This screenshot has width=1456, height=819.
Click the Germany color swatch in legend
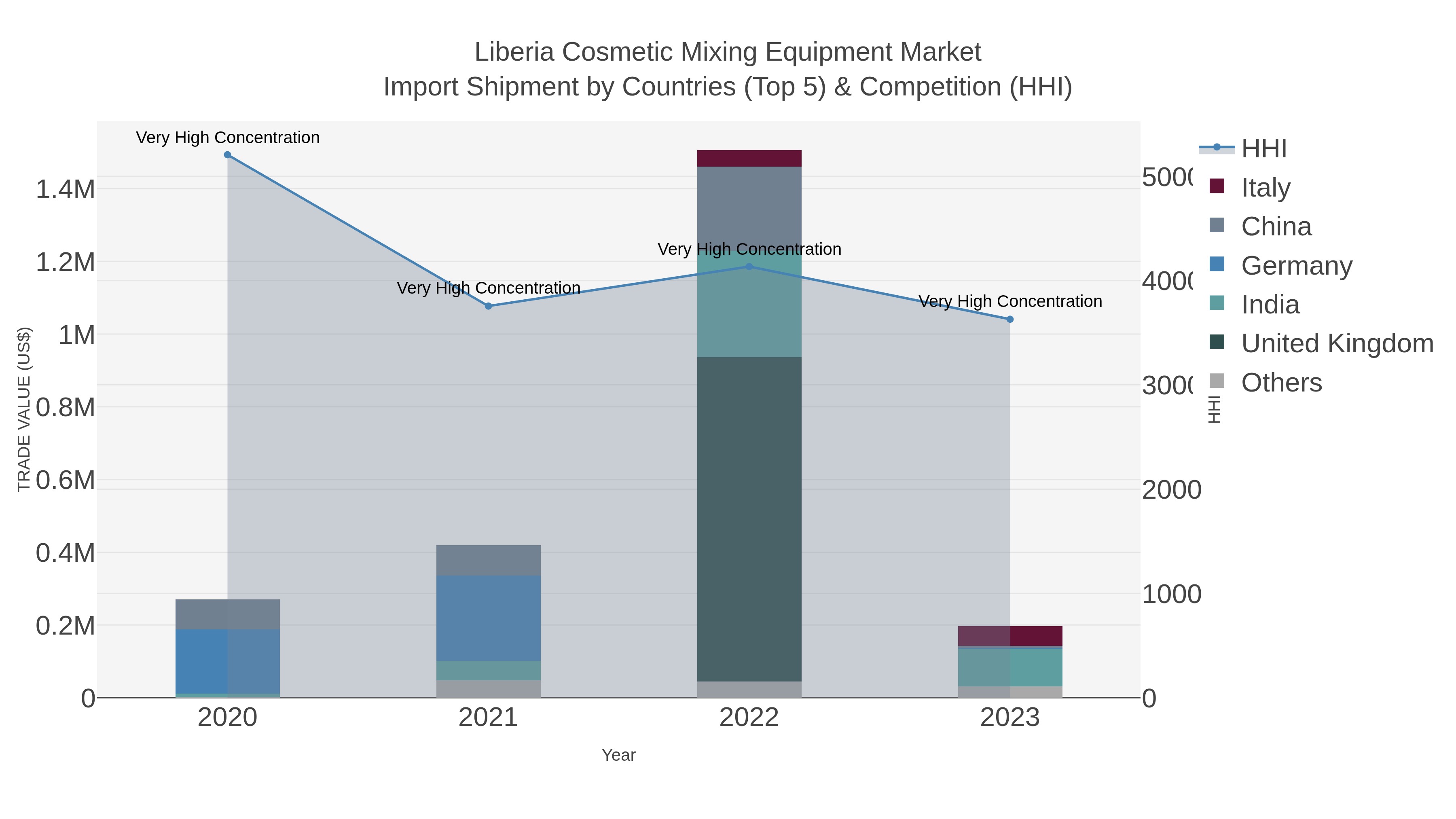pyautogui.click(x=1217, y=264)
